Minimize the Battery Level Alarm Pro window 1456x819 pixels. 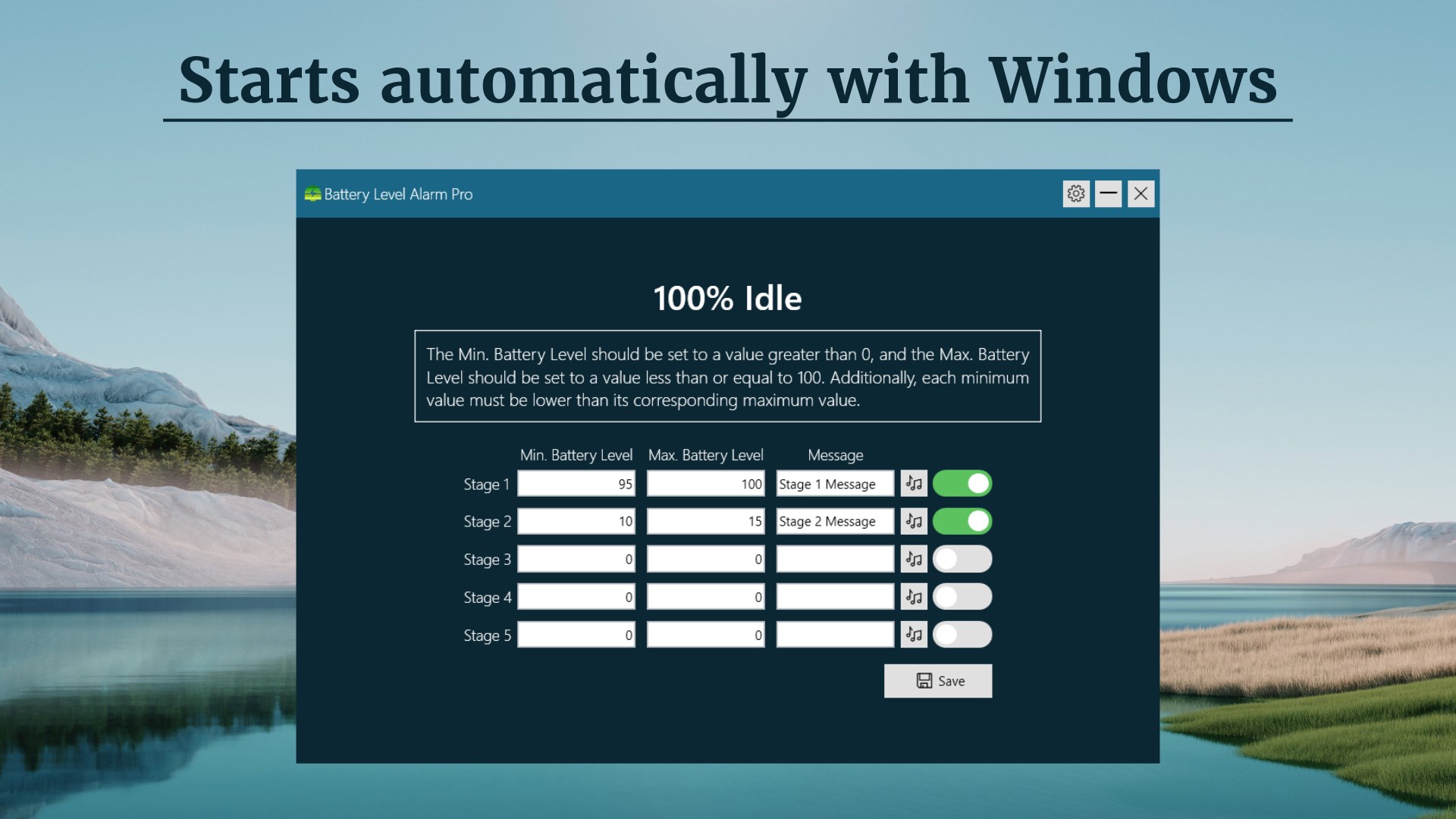1108,194
